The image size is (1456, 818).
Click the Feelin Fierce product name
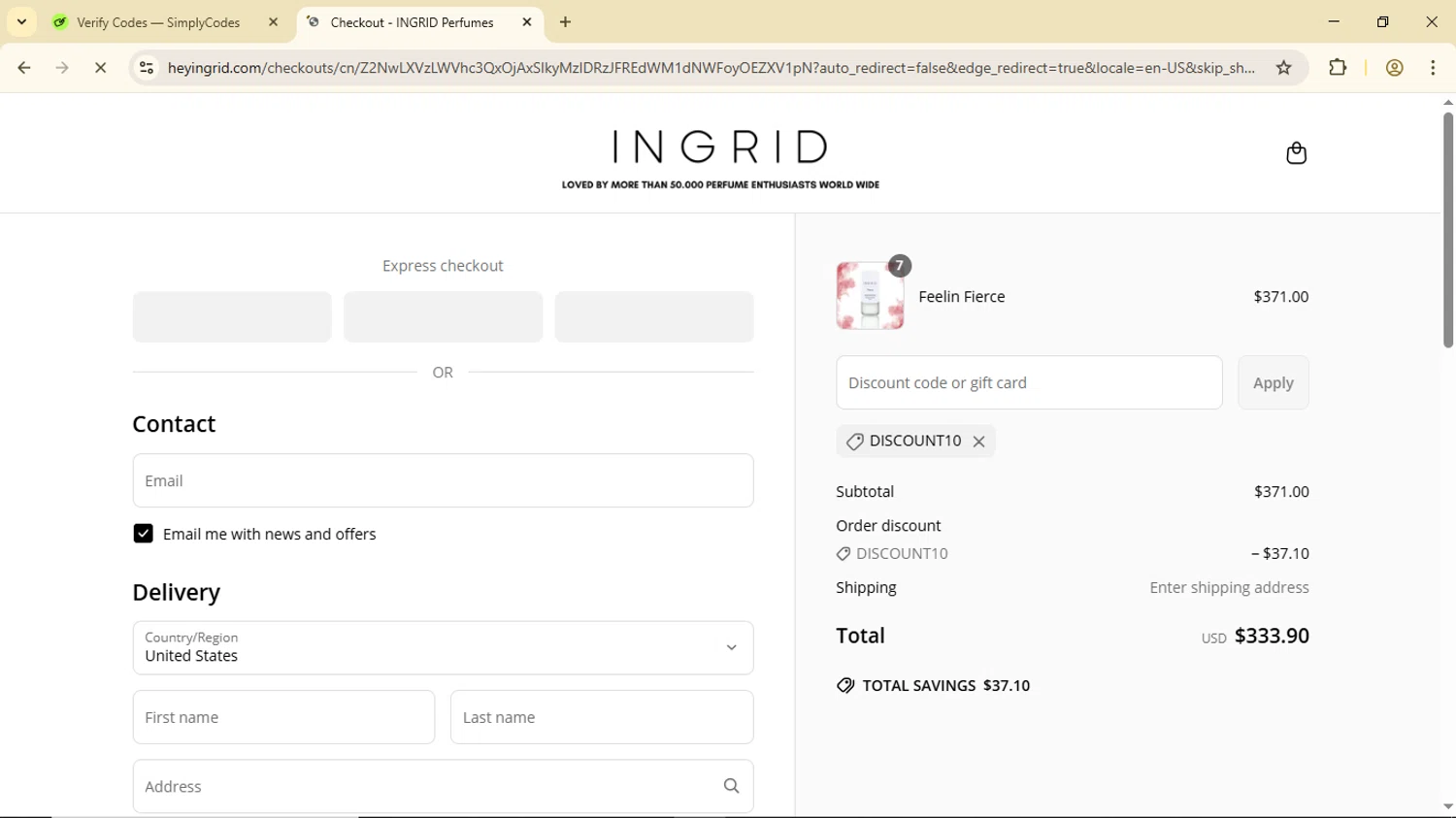(962, 297)
